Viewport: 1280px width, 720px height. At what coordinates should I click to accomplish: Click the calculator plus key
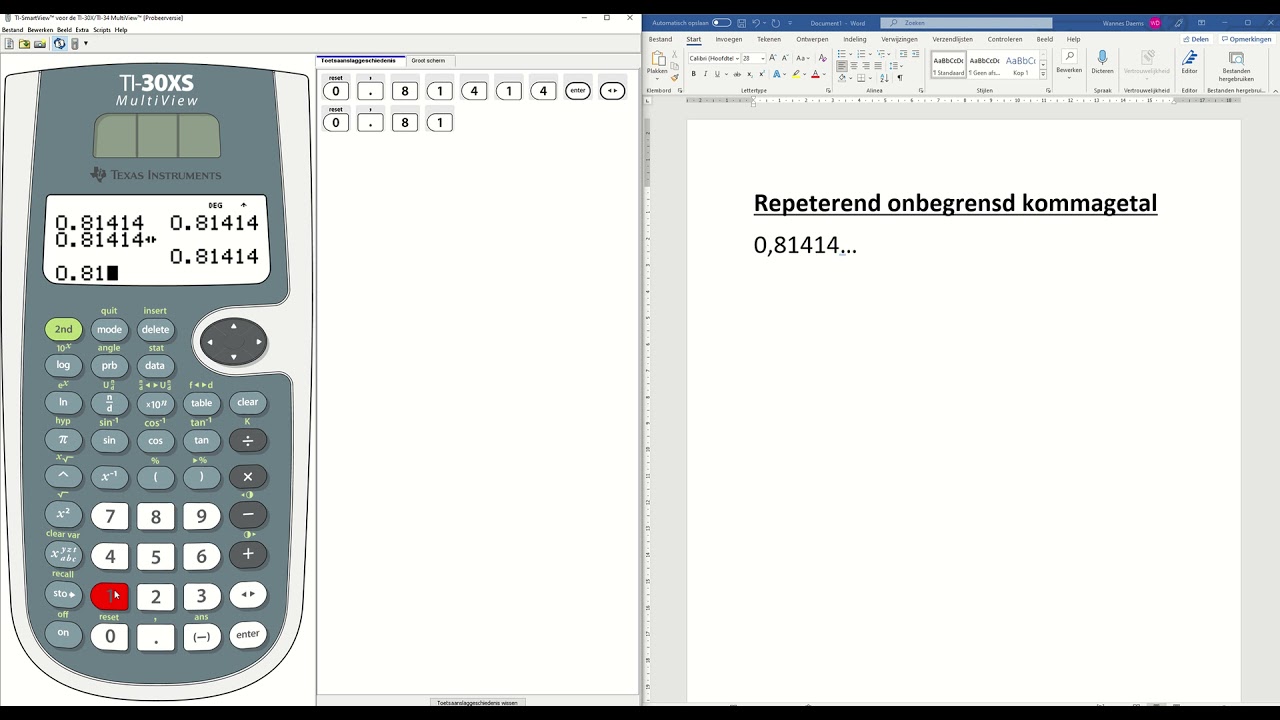(x=248, y=554)
